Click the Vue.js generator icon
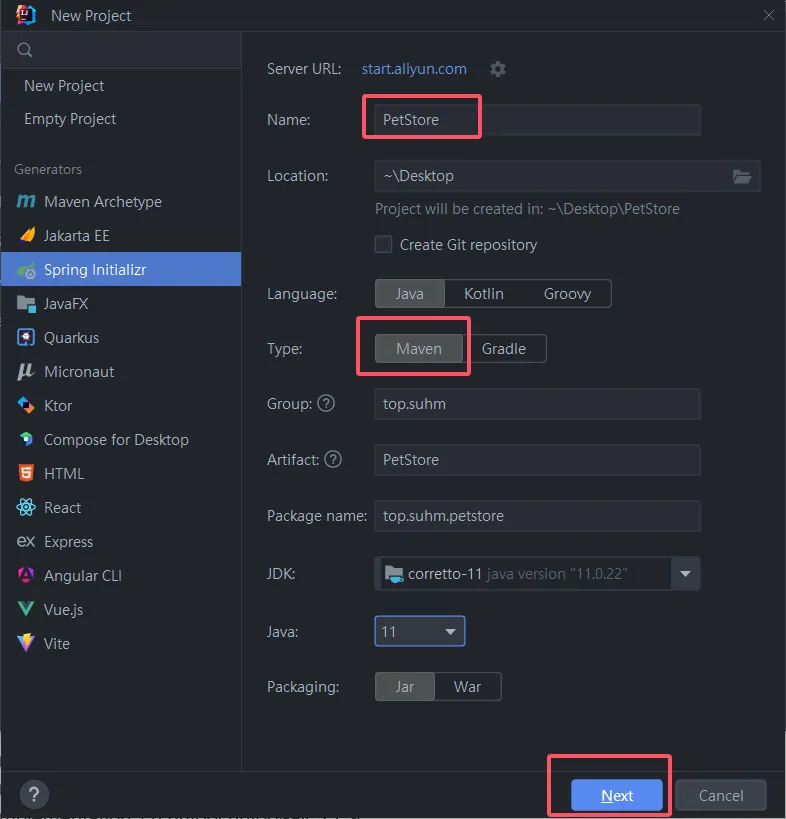786x819 pixels. [26, 610]
